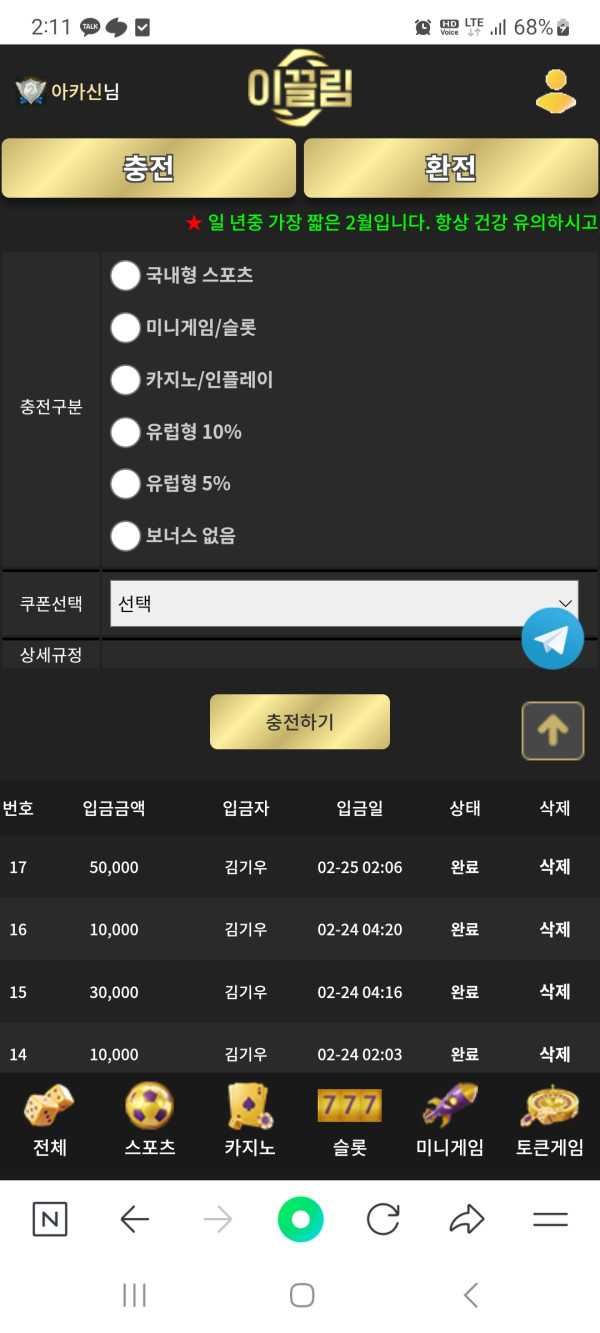Tap the Telegram support icon

(x=552, y=638)
